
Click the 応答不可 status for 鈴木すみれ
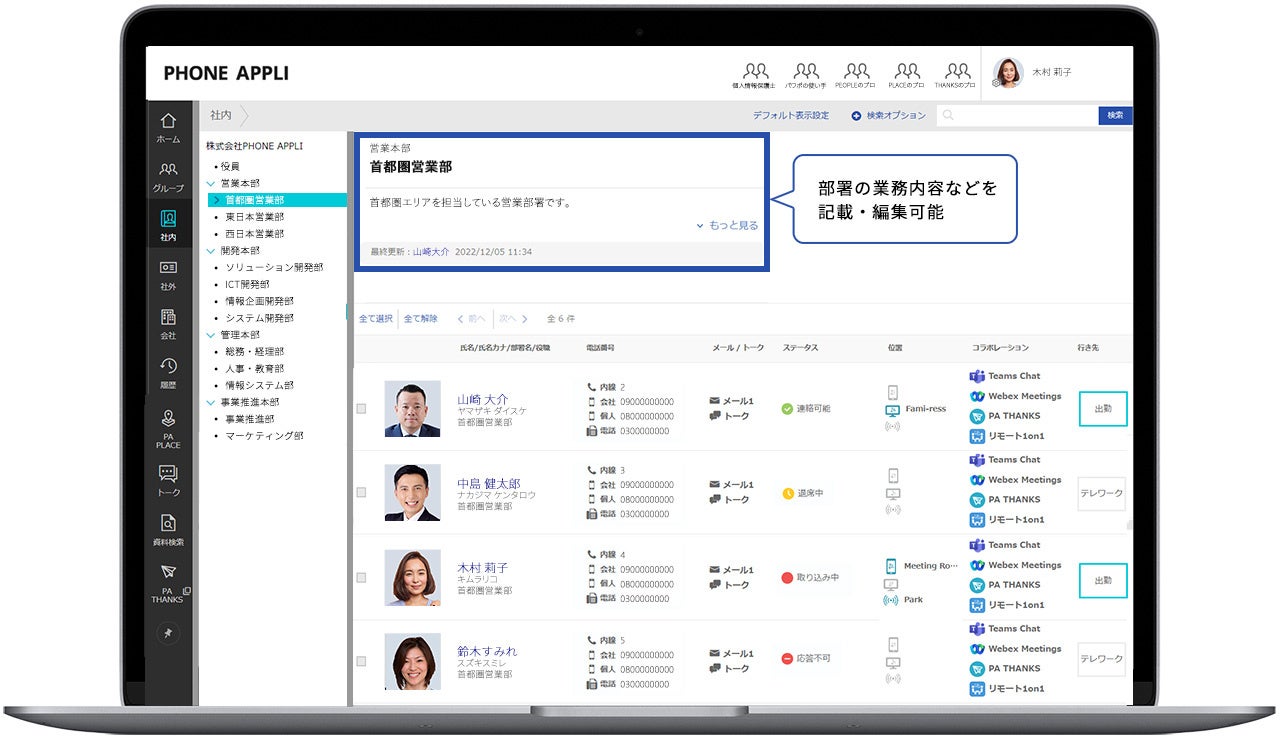(x=806, y=658)
